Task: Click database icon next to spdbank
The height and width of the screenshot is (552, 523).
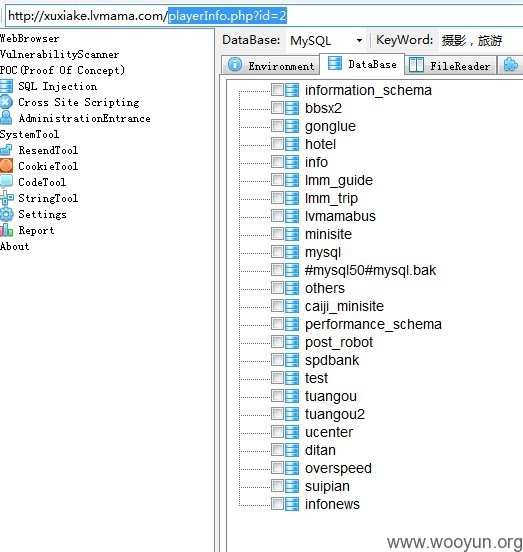Action: [x=292, y=360]
